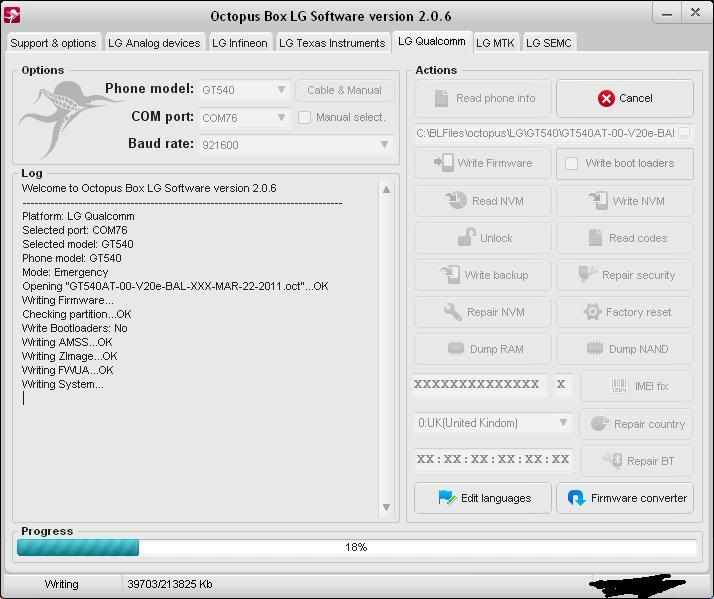Open the Phone model GT540 dropdown
This screenshot has width=714, height=599.
tap(245, 90)
